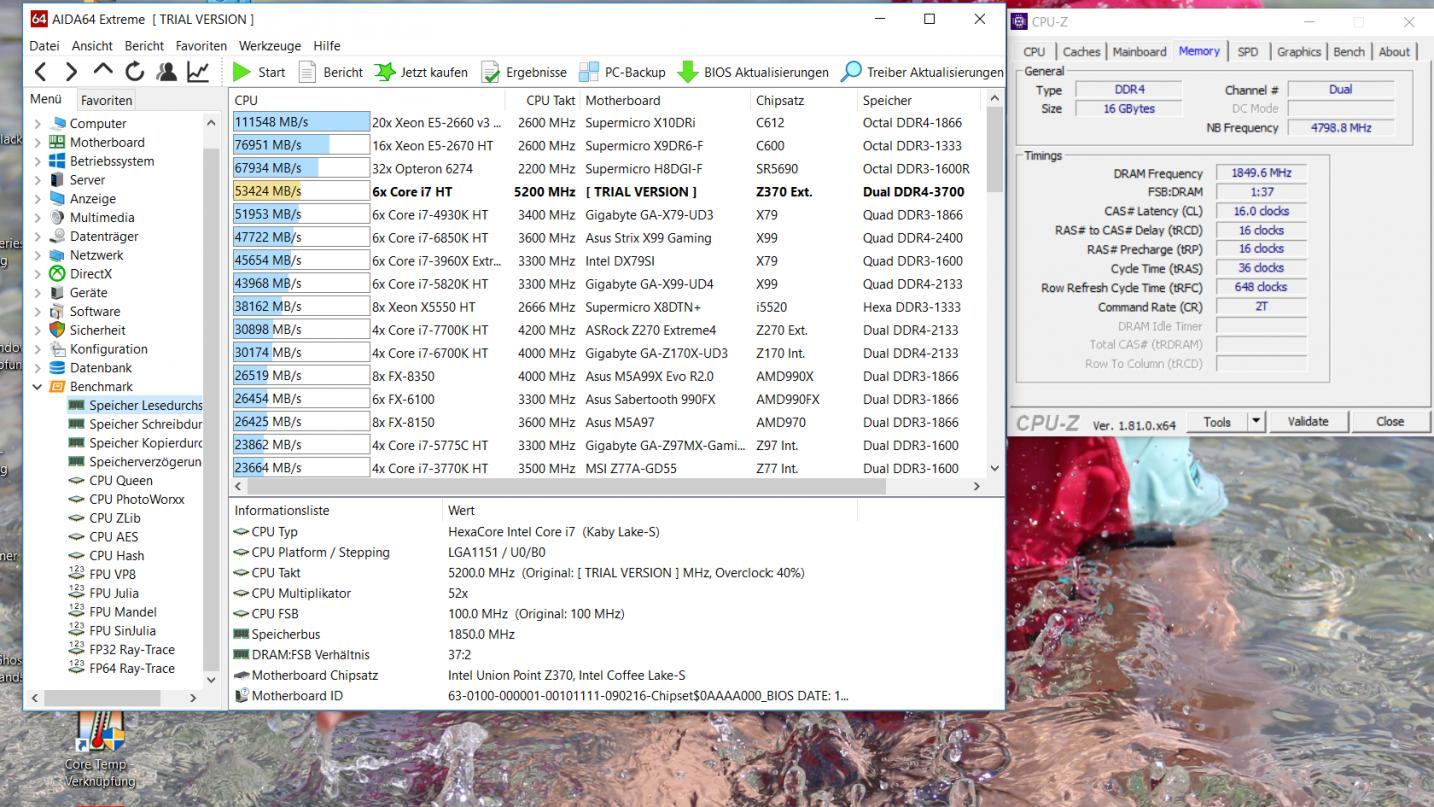The width and height of the screenshot is (1434, 807).
Task: Click the Up arrow toolbar icon
Action: tap(103, 71)
